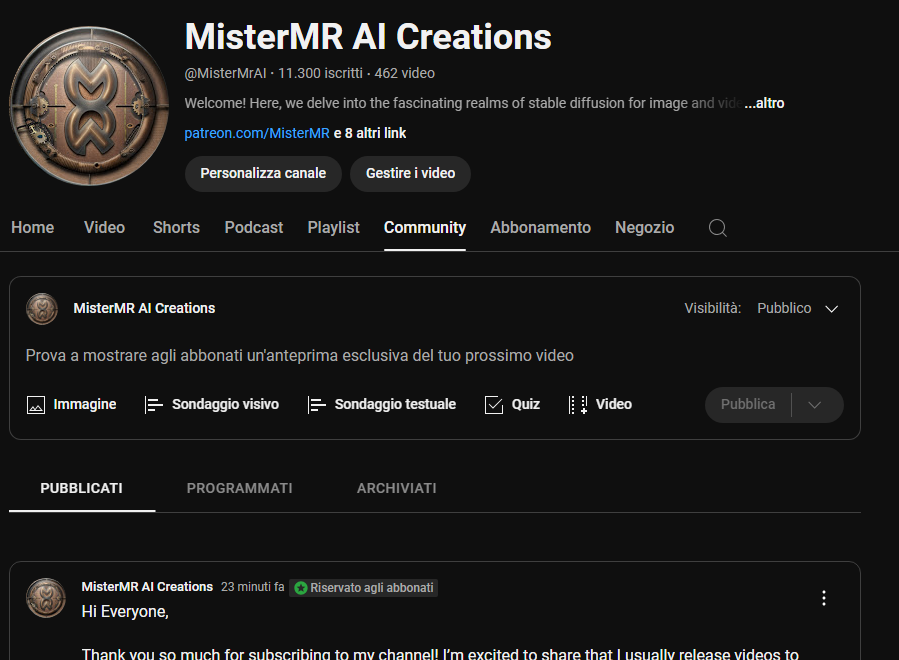Image resolution: width=899 pixels, height=660 pixels.
Task: Open the Playlist tab
Action: tap(333, 228)
